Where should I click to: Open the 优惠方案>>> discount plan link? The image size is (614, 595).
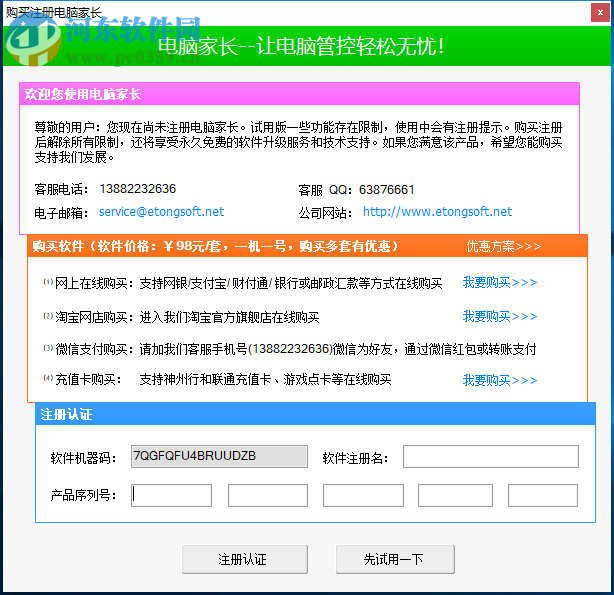click(x=504, y=246)
